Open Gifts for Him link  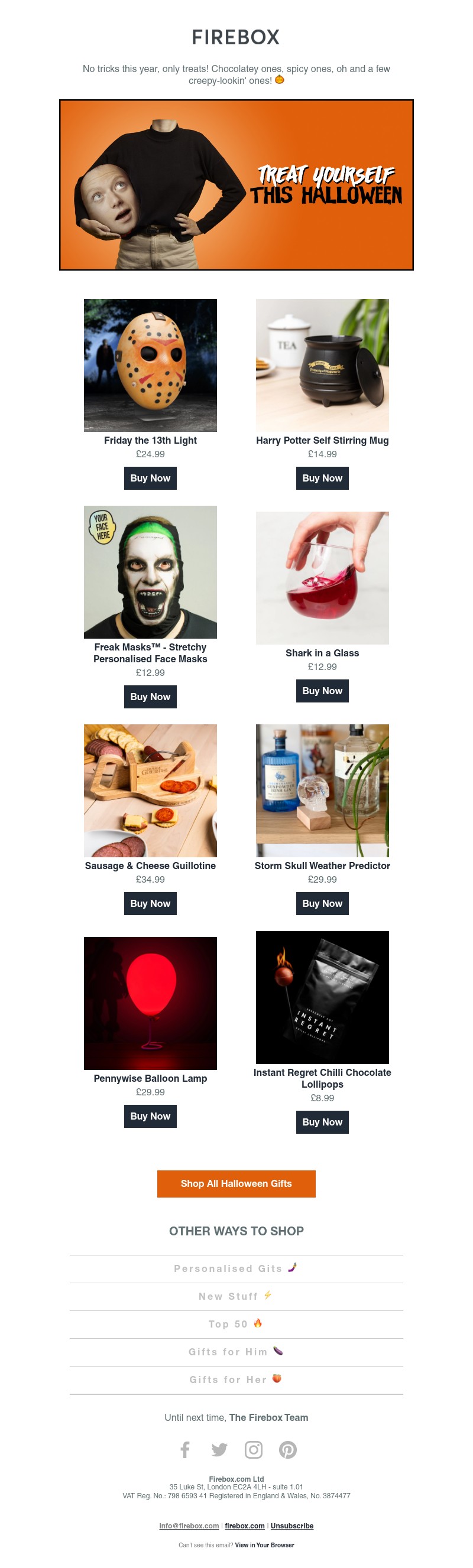[x=237, y=1352]
